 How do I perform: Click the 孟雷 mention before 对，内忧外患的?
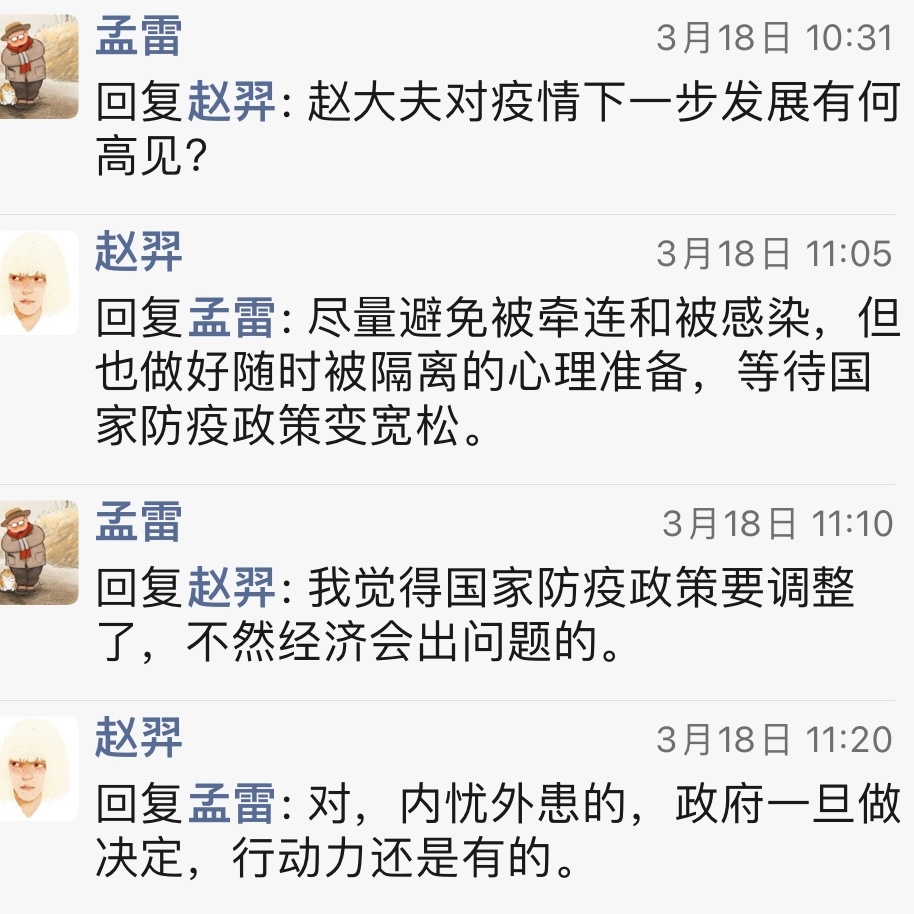point(231,805)
